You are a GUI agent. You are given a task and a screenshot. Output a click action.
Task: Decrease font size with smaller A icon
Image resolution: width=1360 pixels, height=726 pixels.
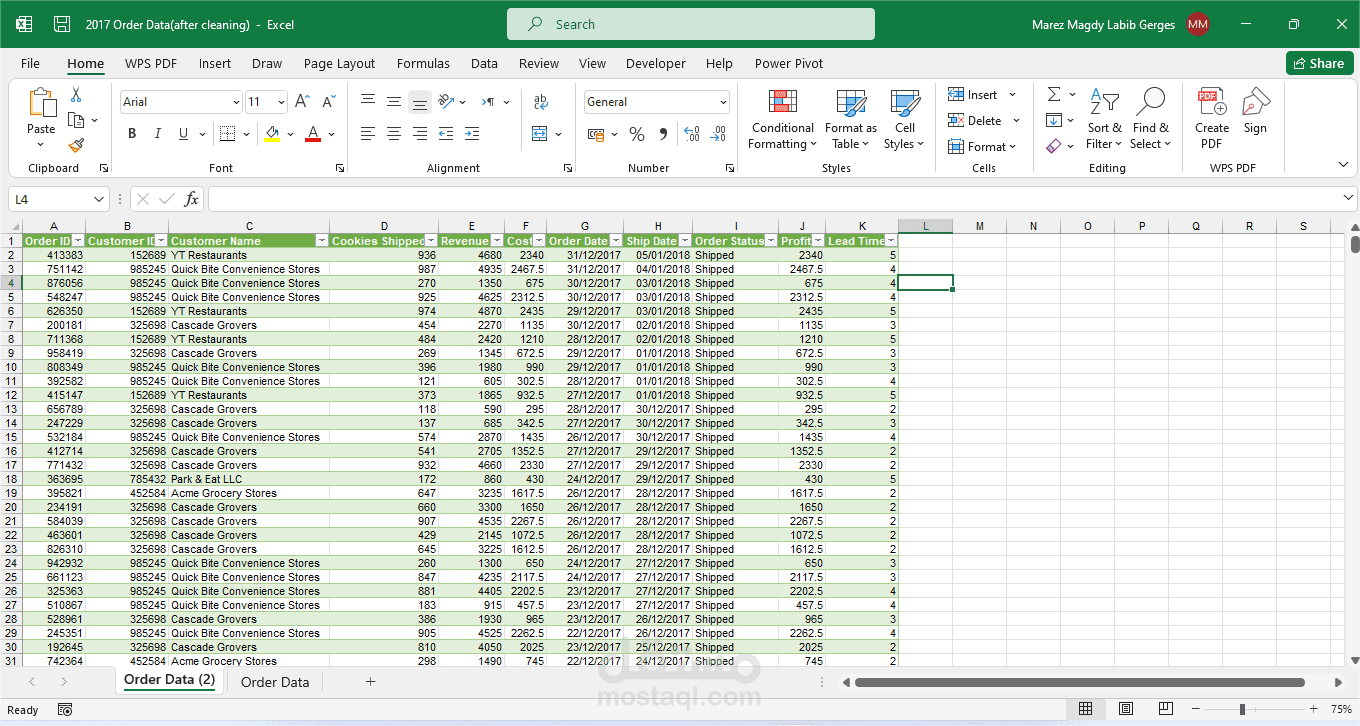click(329, 102)
